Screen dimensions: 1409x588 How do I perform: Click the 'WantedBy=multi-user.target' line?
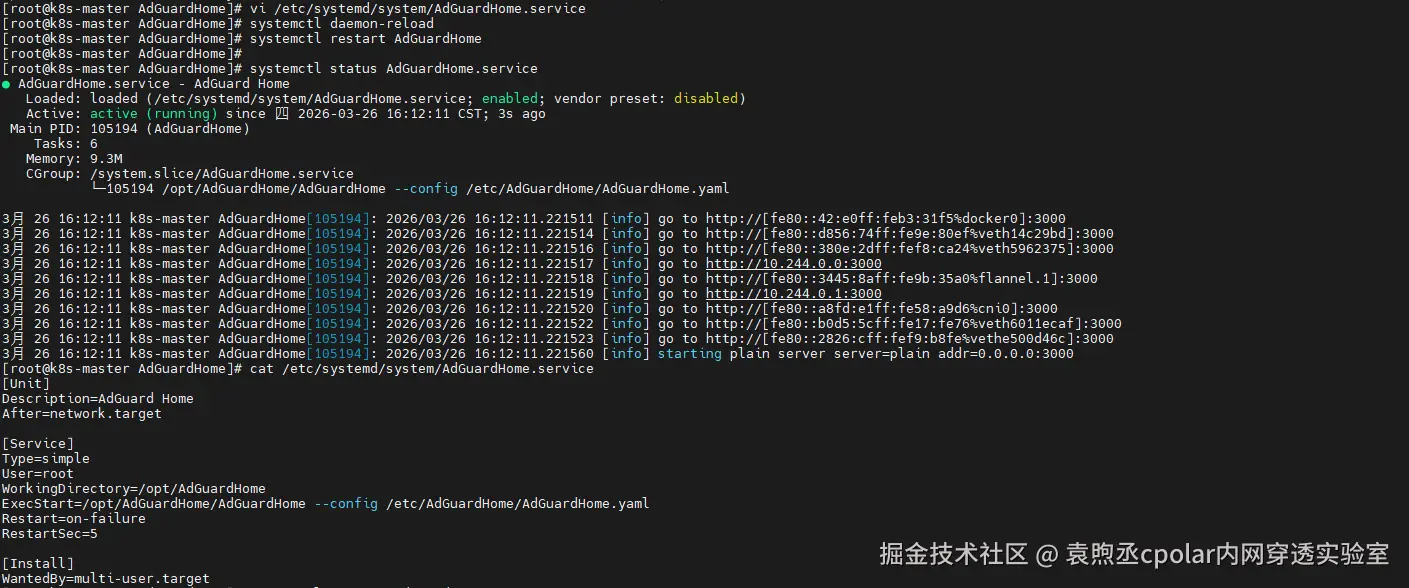106,579
